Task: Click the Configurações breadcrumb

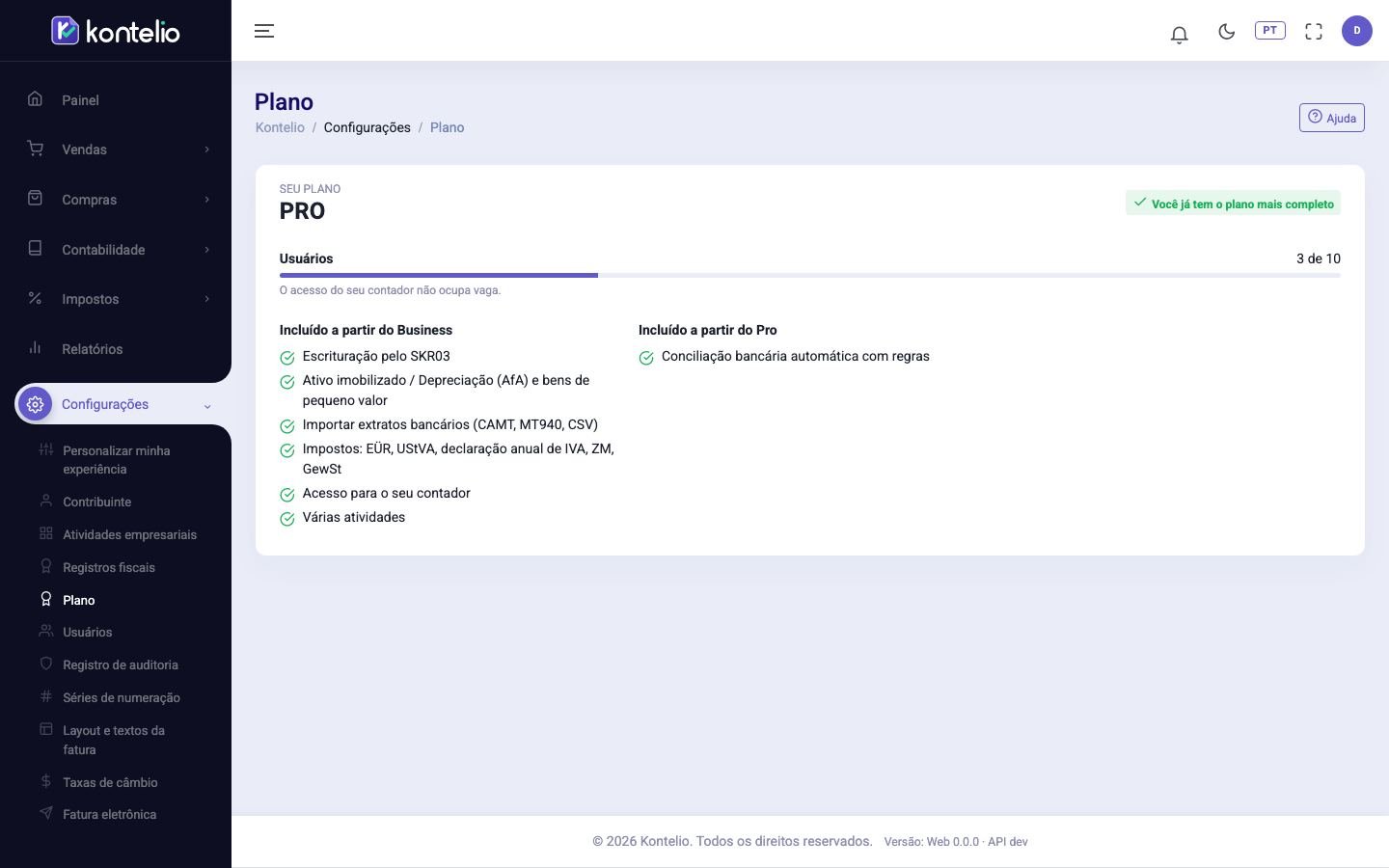Action: pyautogui.click(x=367, y=127)
